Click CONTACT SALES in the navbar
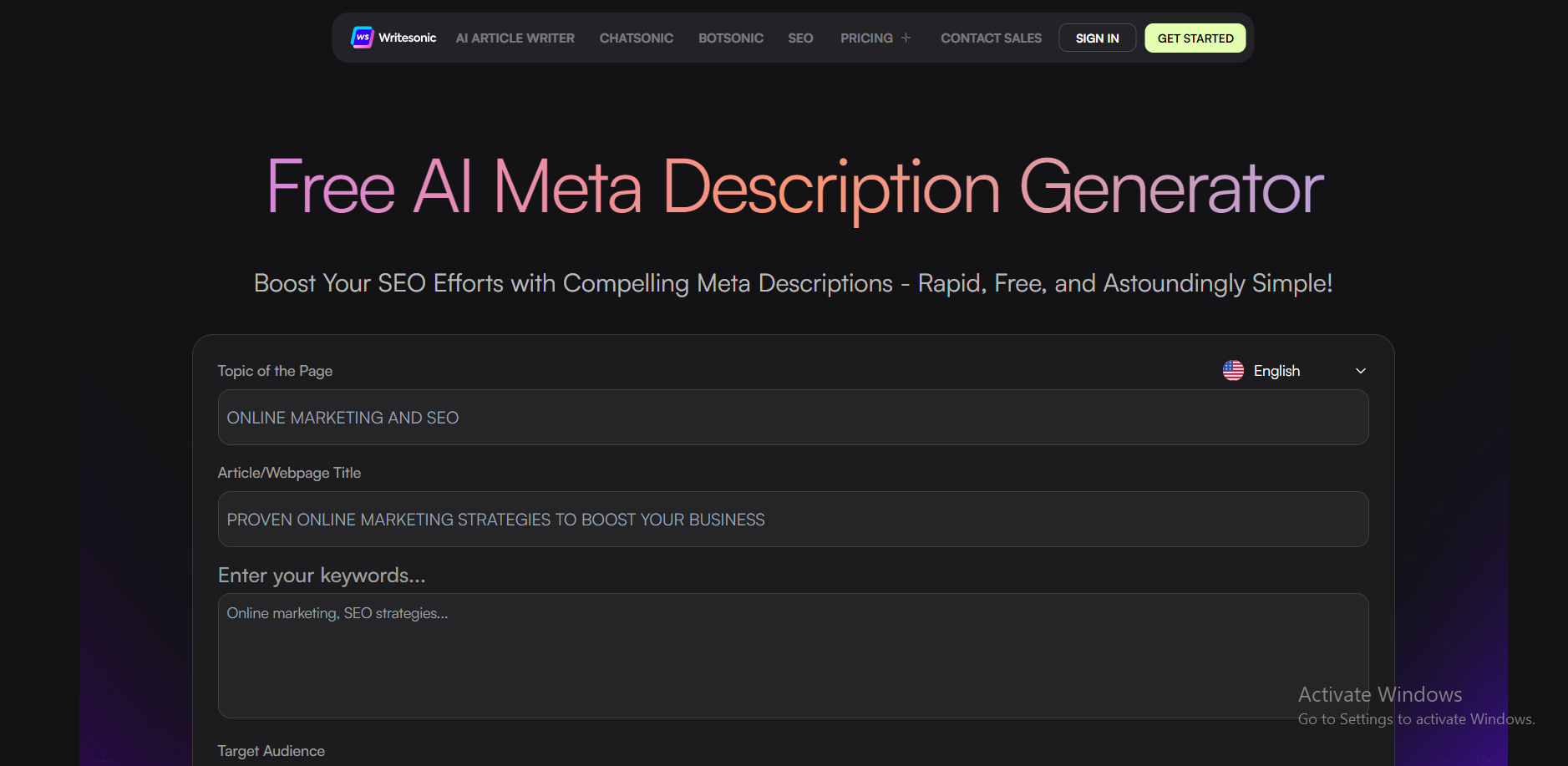The height and width of the screenshot is (766, 1568). (x=991, y=38)
